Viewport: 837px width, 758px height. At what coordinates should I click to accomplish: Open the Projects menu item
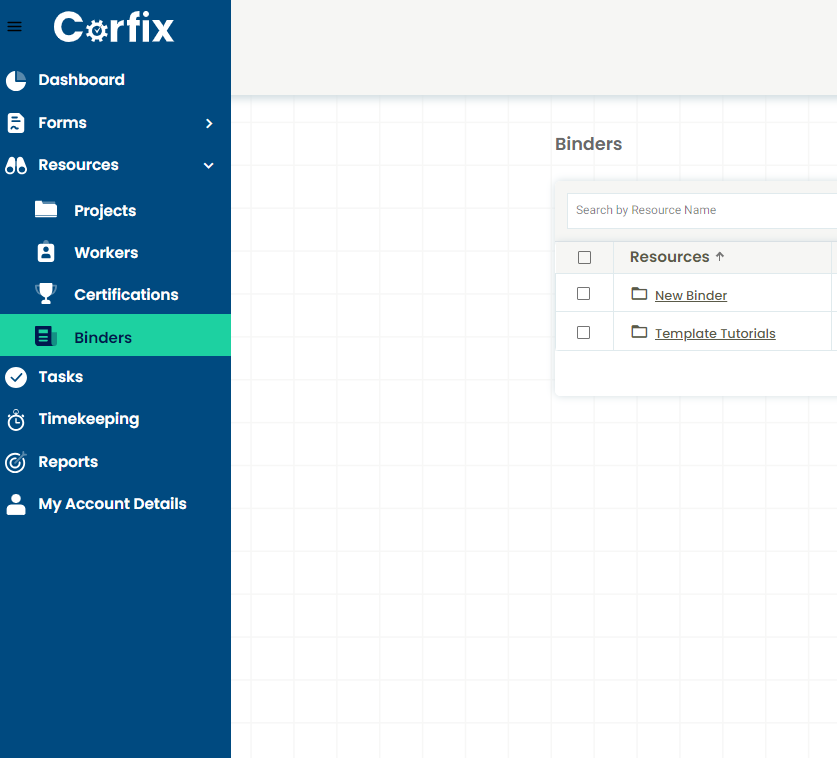104,211
